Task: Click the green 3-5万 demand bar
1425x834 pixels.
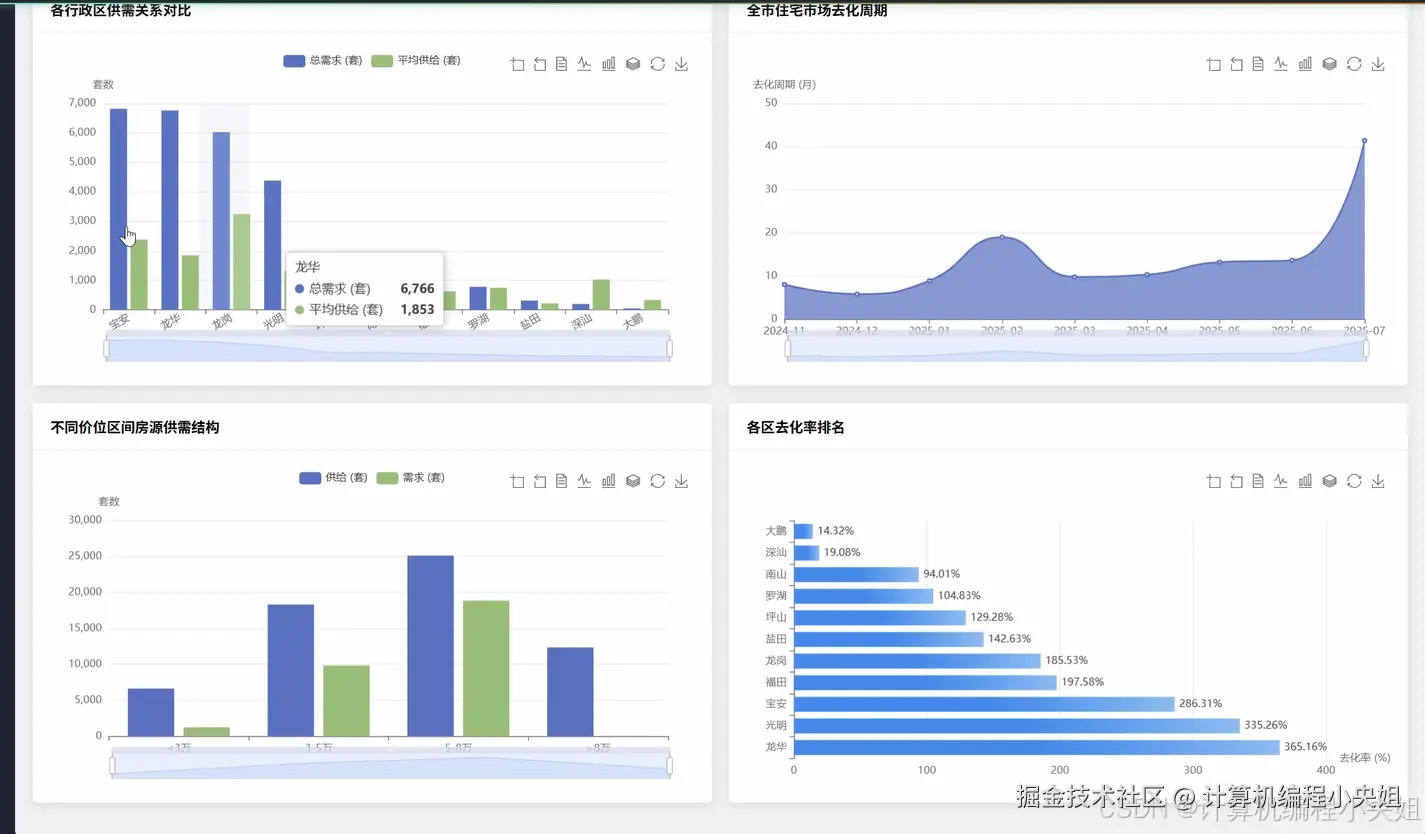Action: 346,701
